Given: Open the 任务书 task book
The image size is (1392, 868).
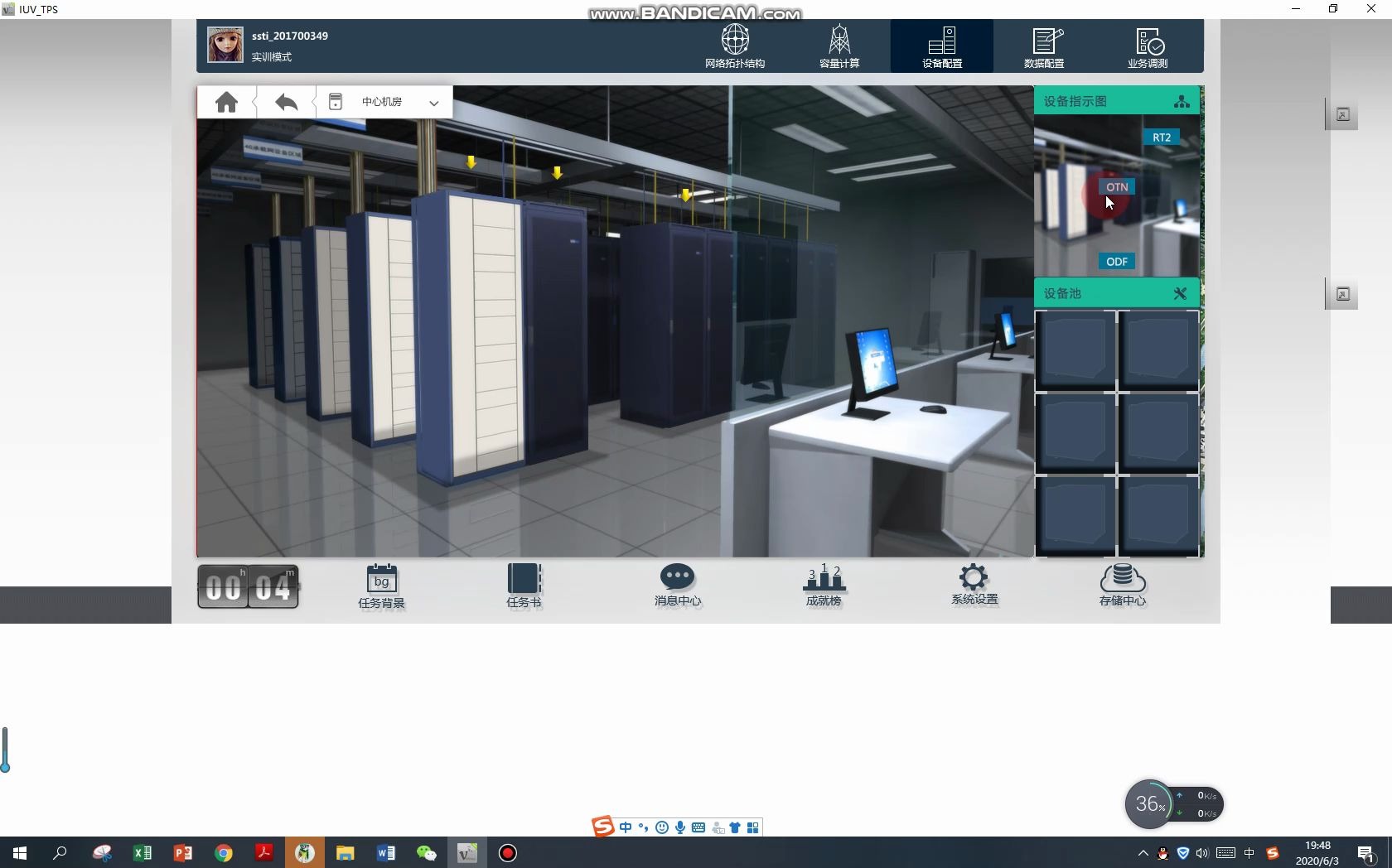Looking at the screenshot, I should [x=524, y=586].
